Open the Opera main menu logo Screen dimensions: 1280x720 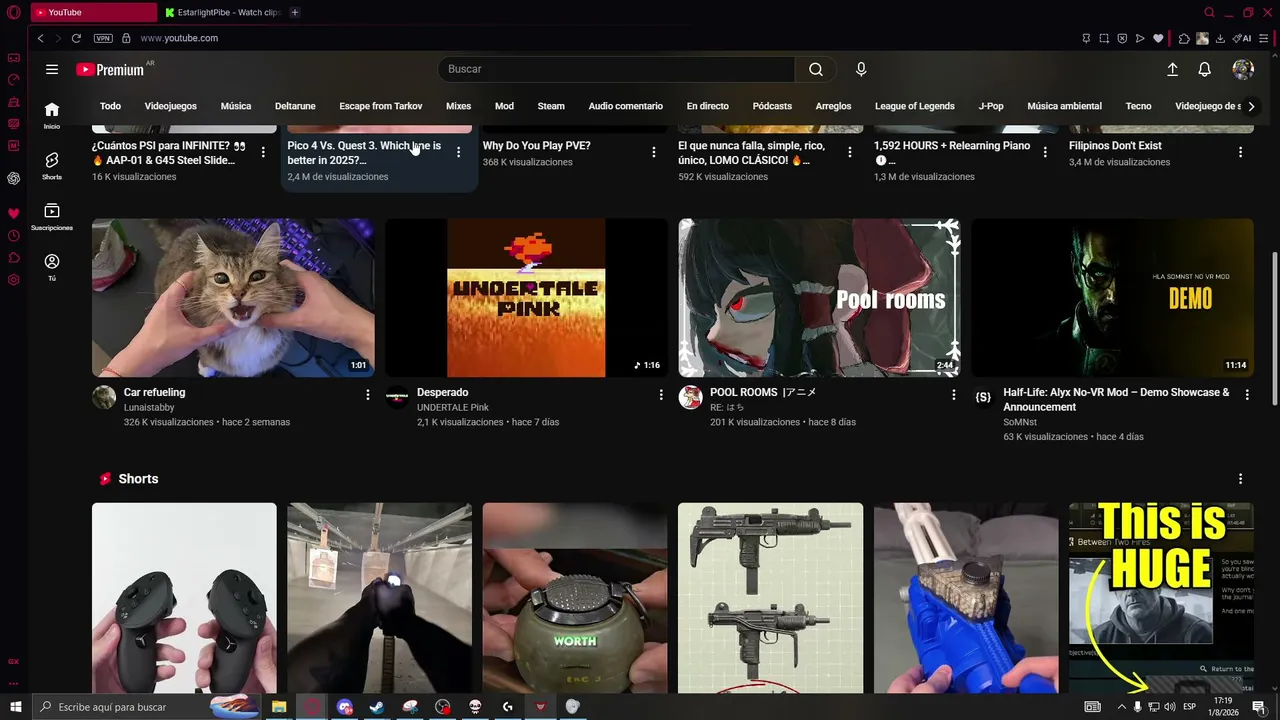[x=14, y=12]
